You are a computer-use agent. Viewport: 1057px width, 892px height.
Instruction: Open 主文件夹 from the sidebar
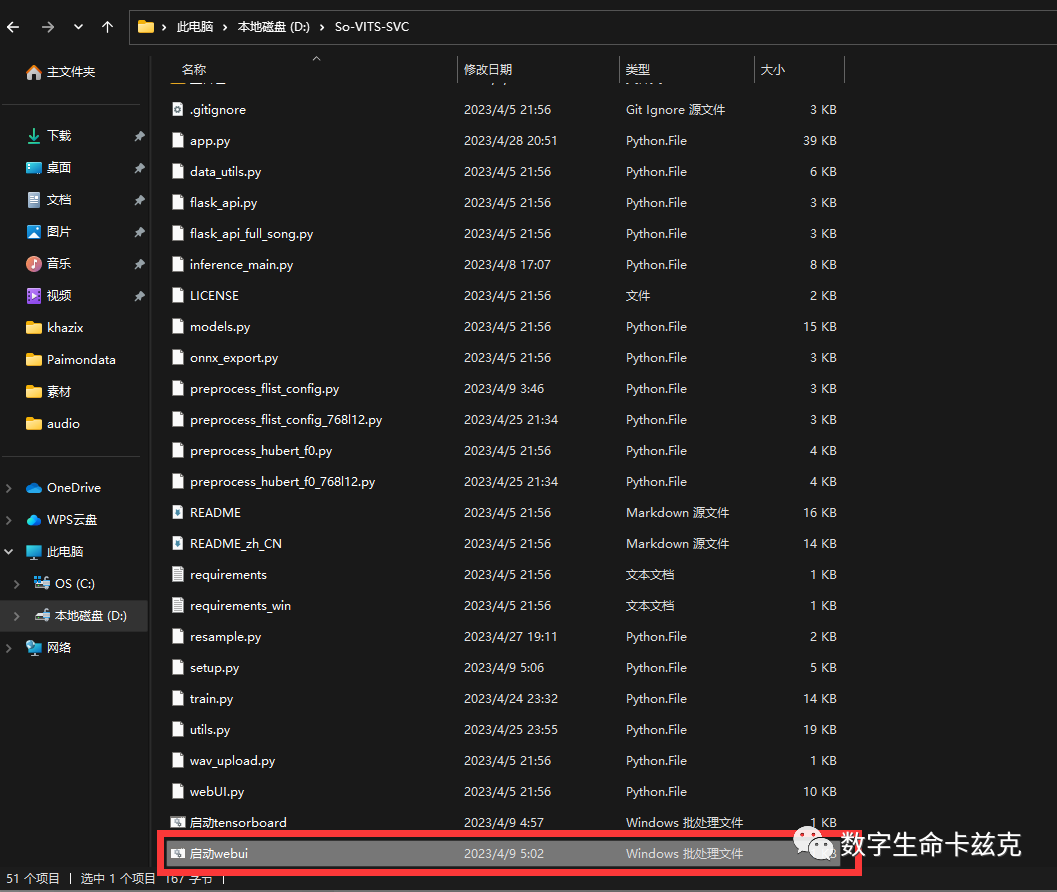(x=68, y=71)
